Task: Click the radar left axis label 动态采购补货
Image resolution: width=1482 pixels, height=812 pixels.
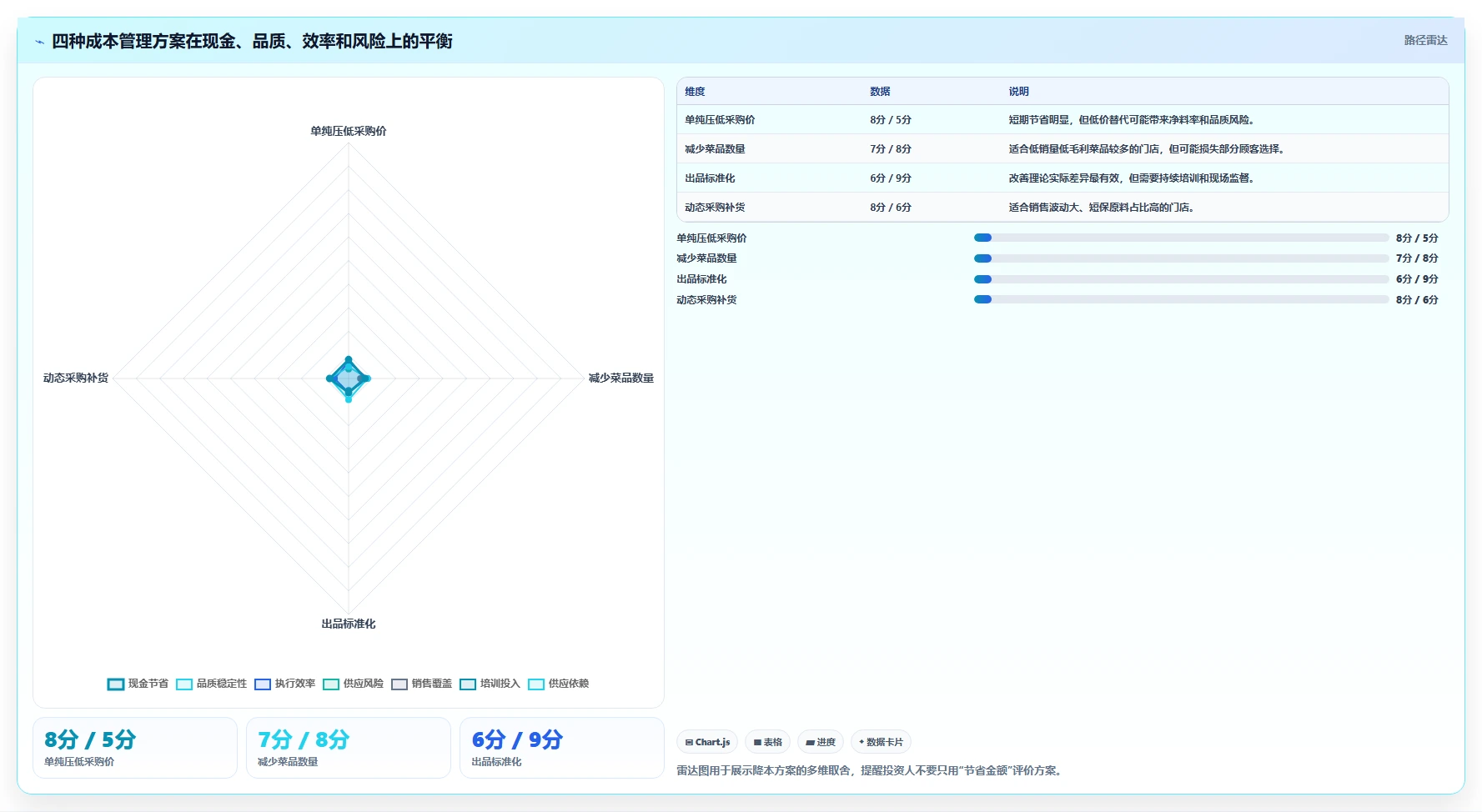Action: tap(76, 378)
